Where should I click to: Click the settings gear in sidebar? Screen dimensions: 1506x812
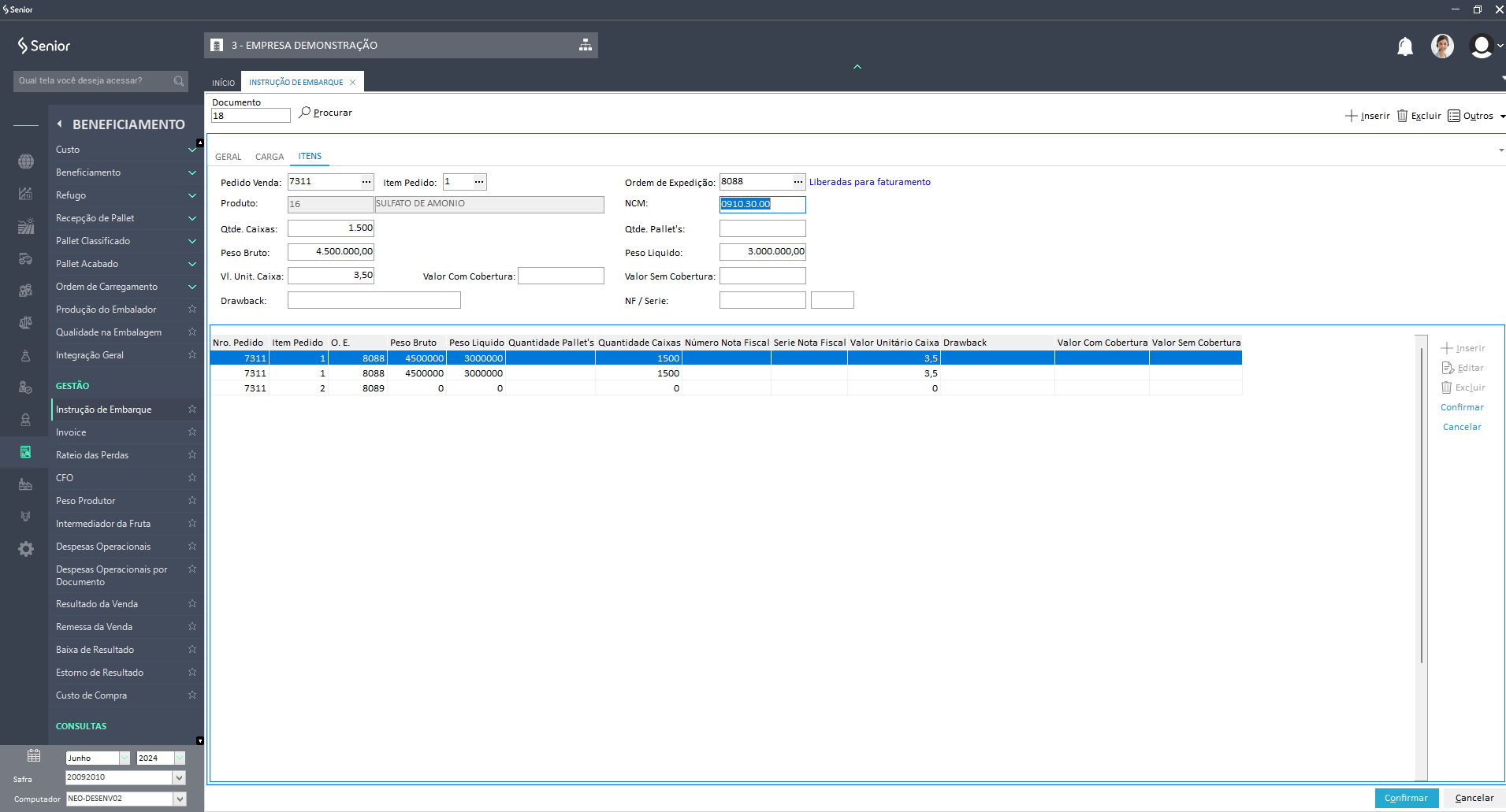26,549
